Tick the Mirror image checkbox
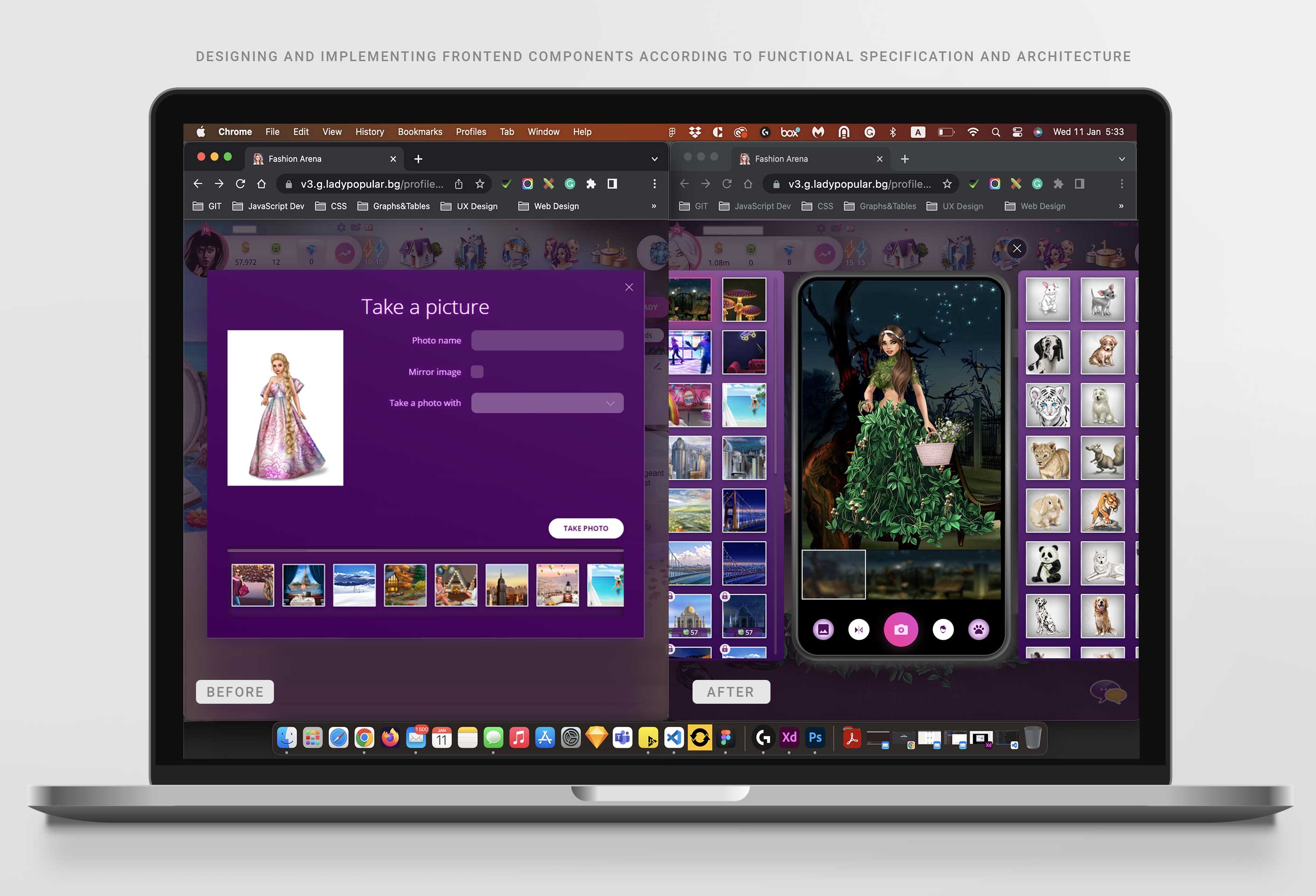The image size is (1316, 896). [477, 371]
